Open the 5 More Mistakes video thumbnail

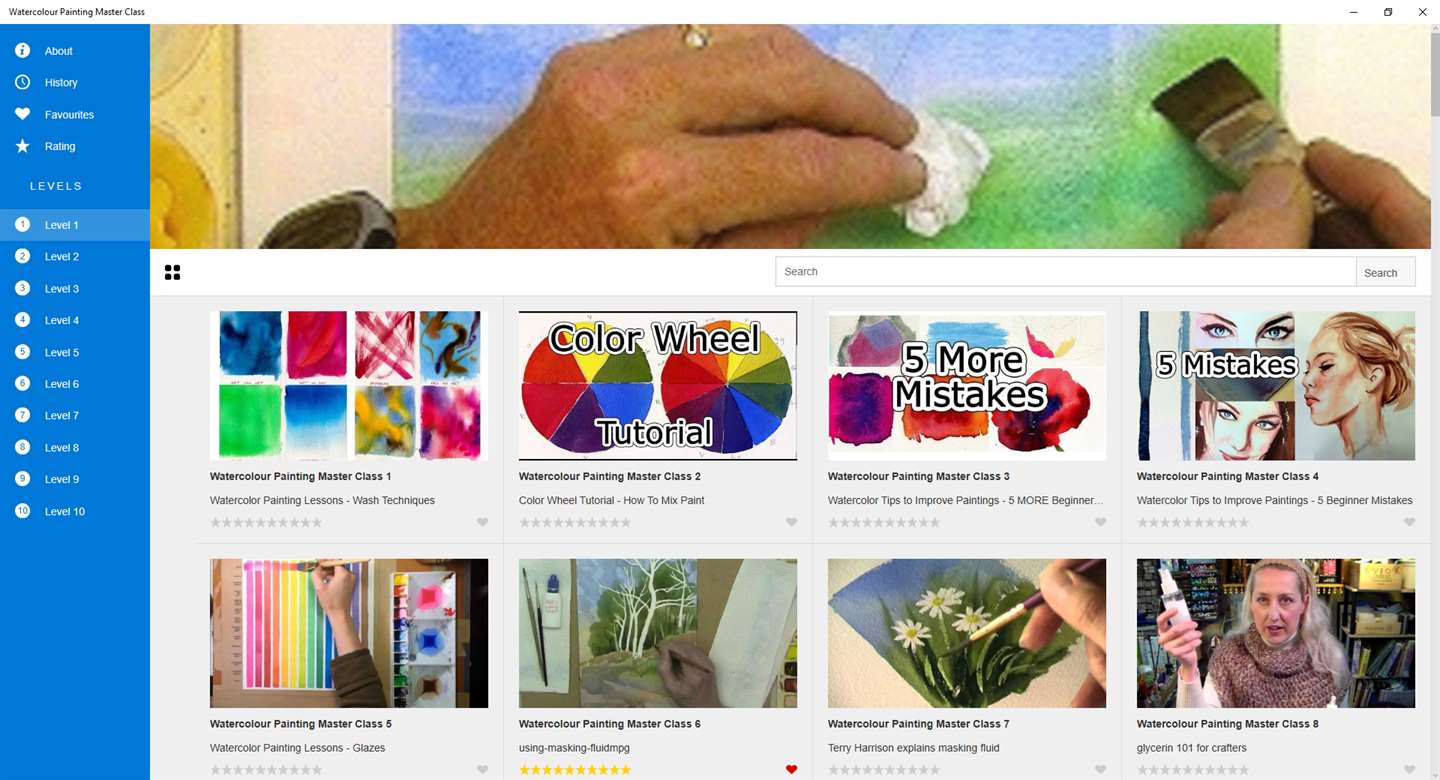click(967, 386)
